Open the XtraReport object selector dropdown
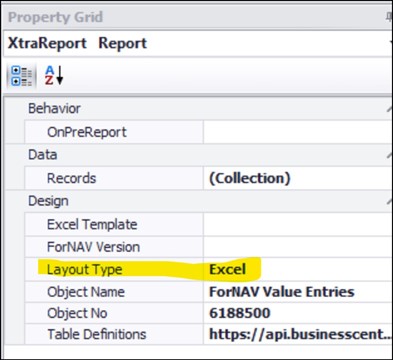The height and width of the screenshot is (360, 393). [390, 43]
